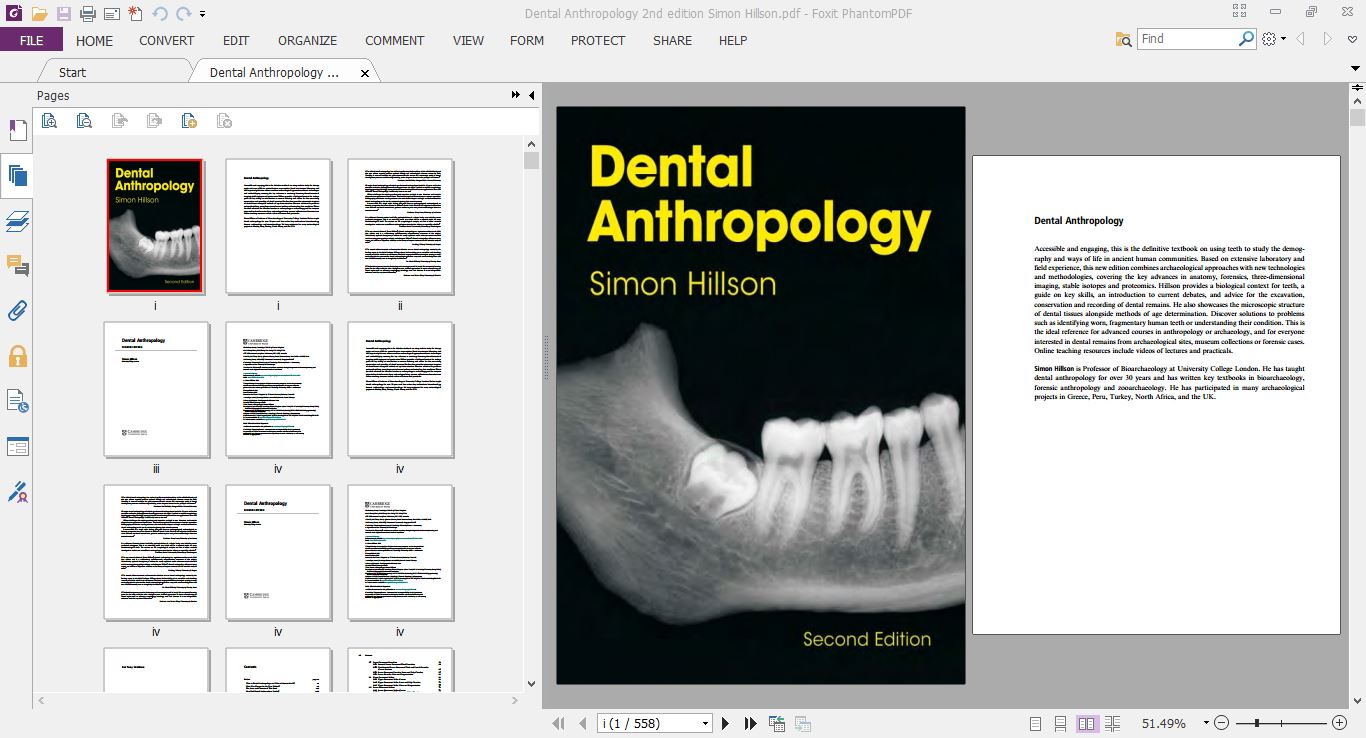Close the Dental Anthropology document tab
This screenshot has width=1366, height=738.
[x=364, y=73]
